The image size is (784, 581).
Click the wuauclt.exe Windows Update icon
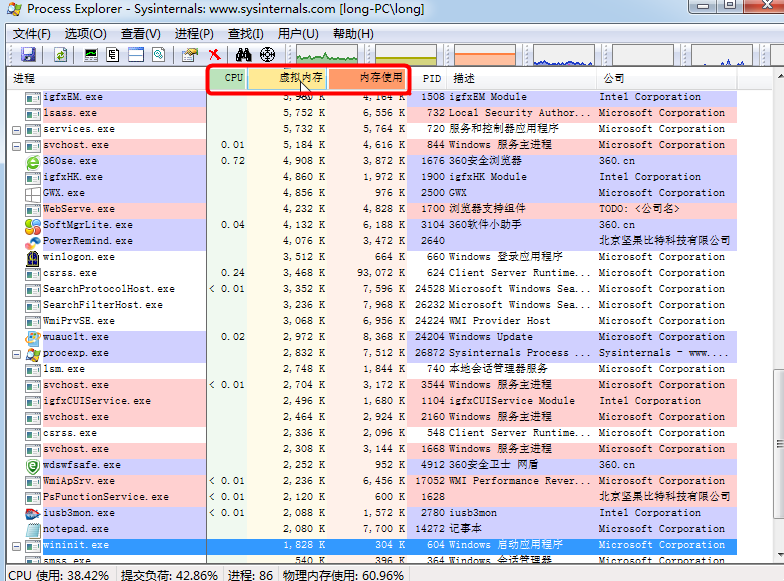click(x=33, y=338)
